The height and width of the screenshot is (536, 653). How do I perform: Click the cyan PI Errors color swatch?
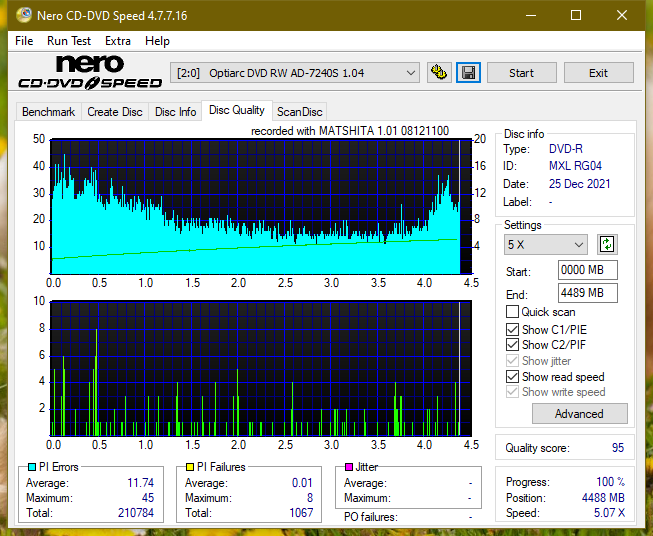pyautogui.click(x=32, y=467)
